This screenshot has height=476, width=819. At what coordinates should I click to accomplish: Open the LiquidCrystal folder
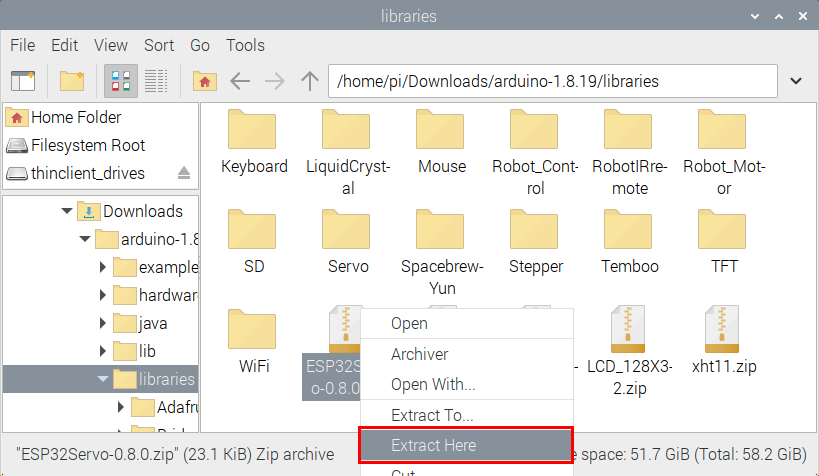[x=348, y=152]
